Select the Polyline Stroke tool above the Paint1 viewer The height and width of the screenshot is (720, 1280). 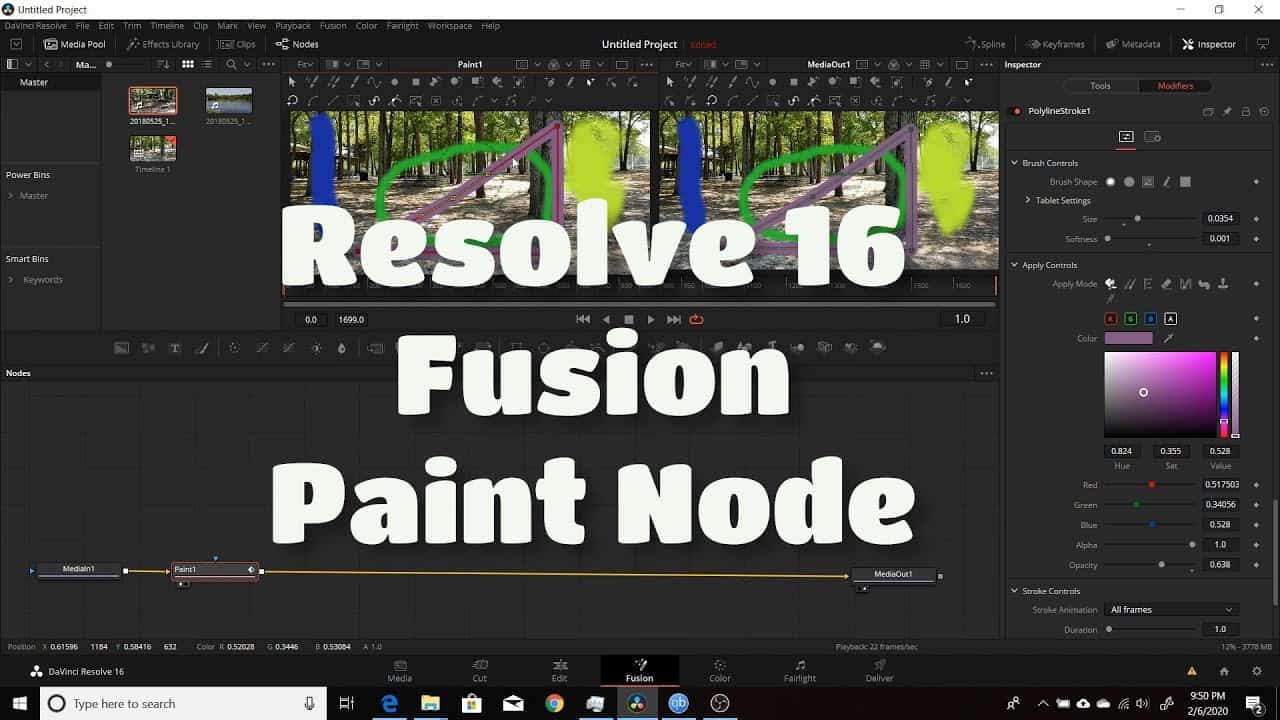point(376,85)
